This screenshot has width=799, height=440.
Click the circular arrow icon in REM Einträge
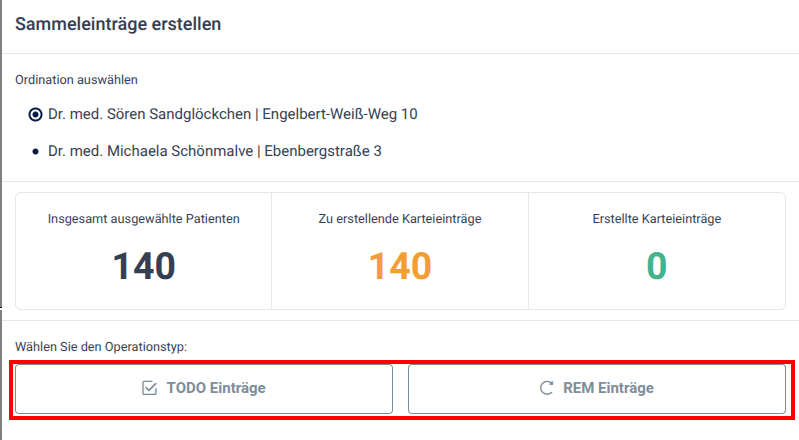(x=546, y=388)
